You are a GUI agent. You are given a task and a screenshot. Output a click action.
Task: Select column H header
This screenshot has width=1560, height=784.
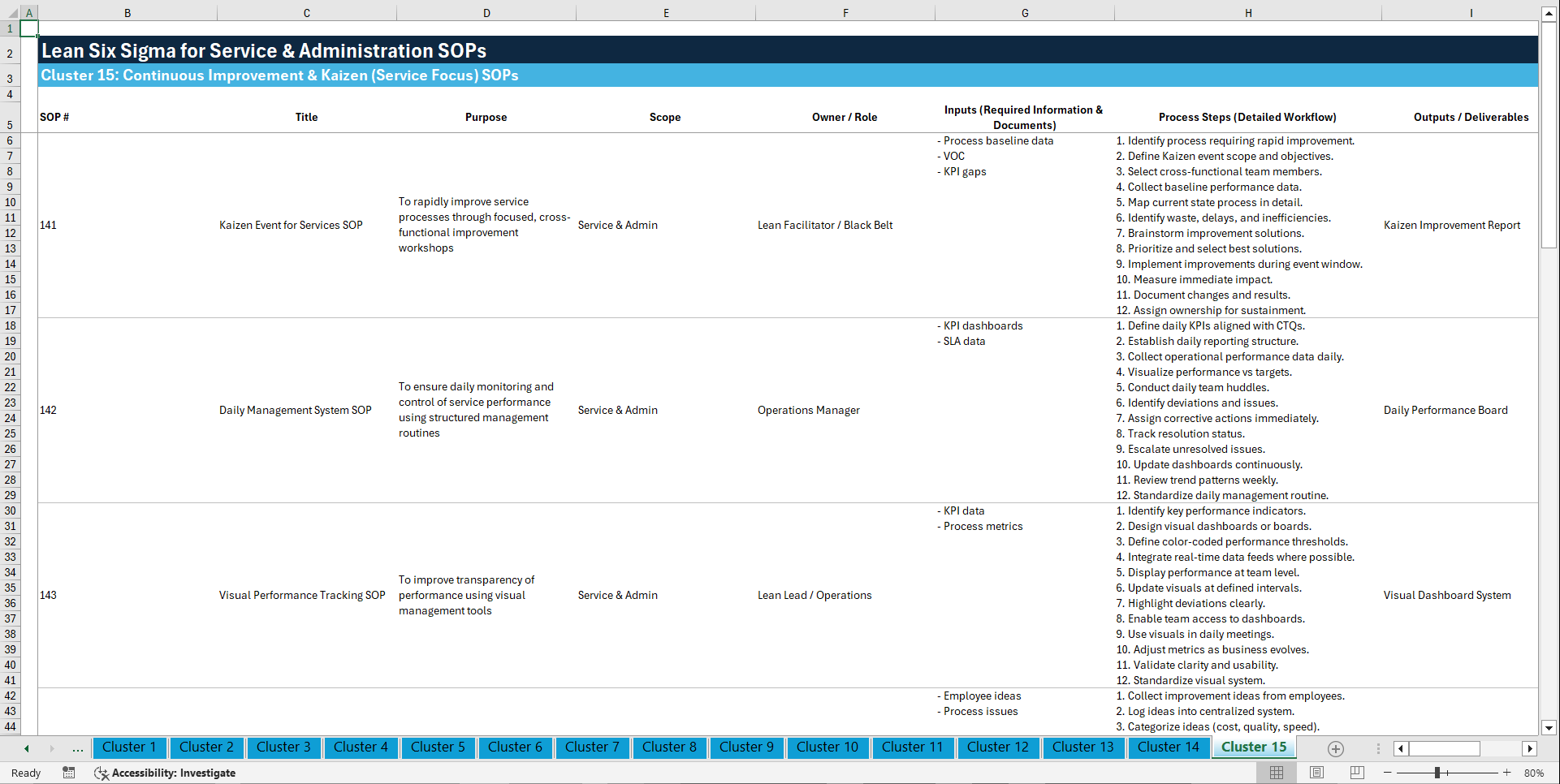click(x=1248, y=13)
